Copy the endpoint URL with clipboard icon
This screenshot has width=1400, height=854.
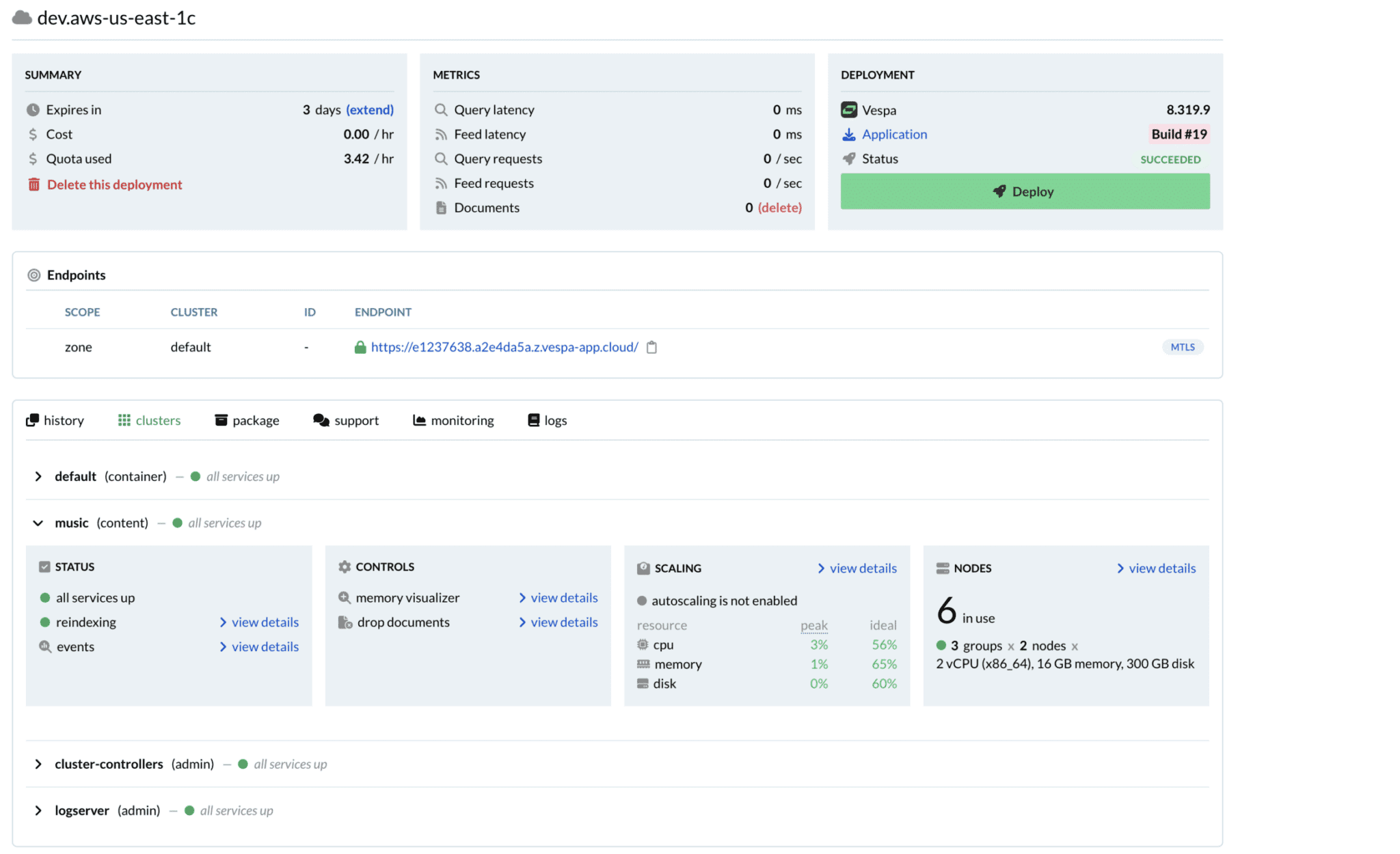point(652,347)
